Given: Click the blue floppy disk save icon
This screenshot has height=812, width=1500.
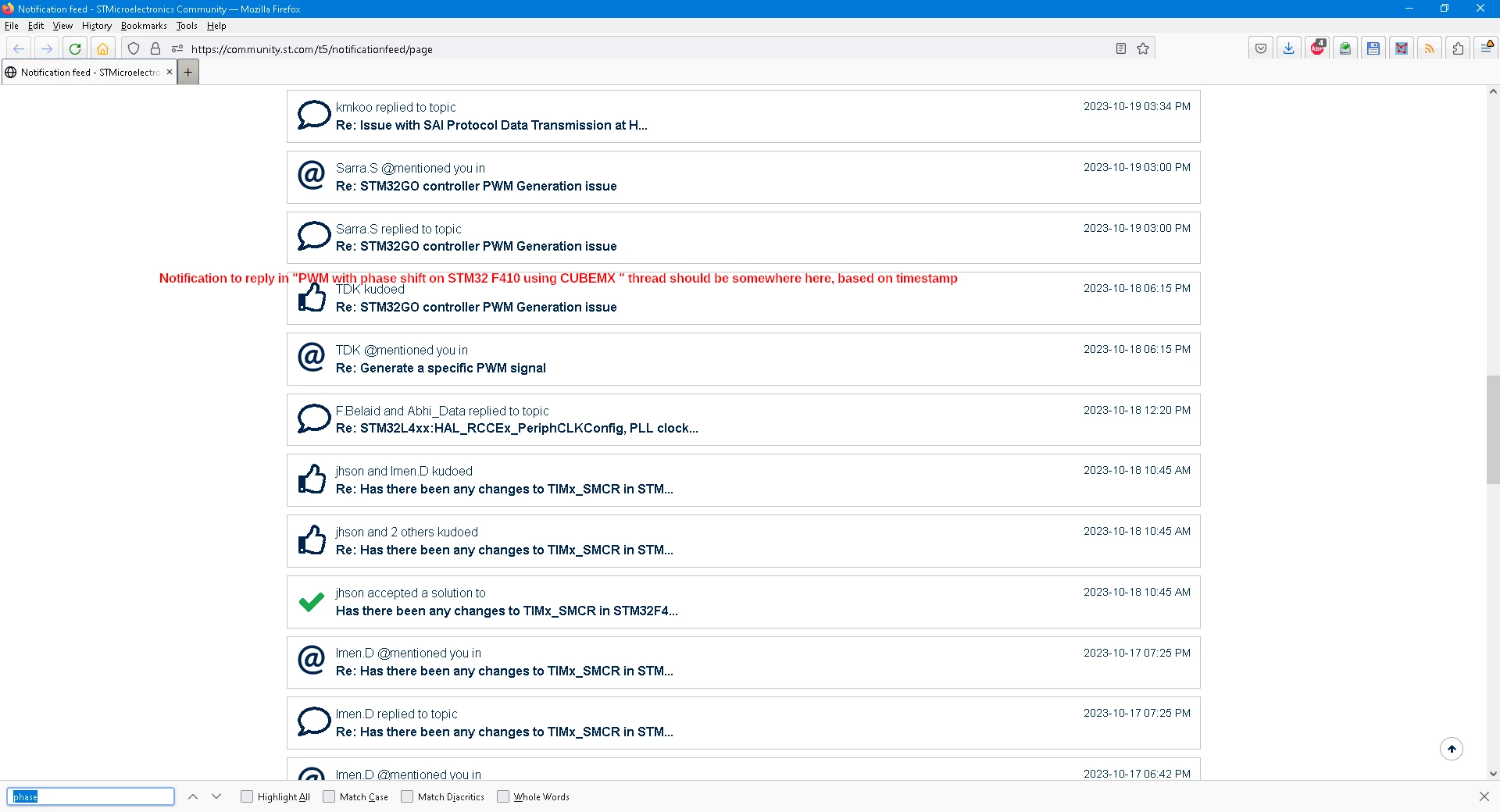Looking at the screenshot, I should [1373, 48].
